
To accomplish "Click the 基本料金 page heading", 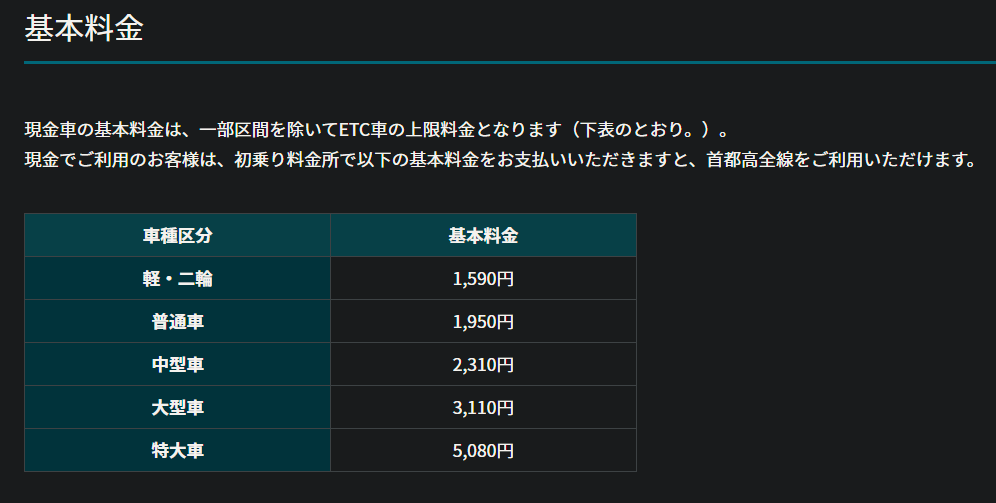I will pos(84,29).
